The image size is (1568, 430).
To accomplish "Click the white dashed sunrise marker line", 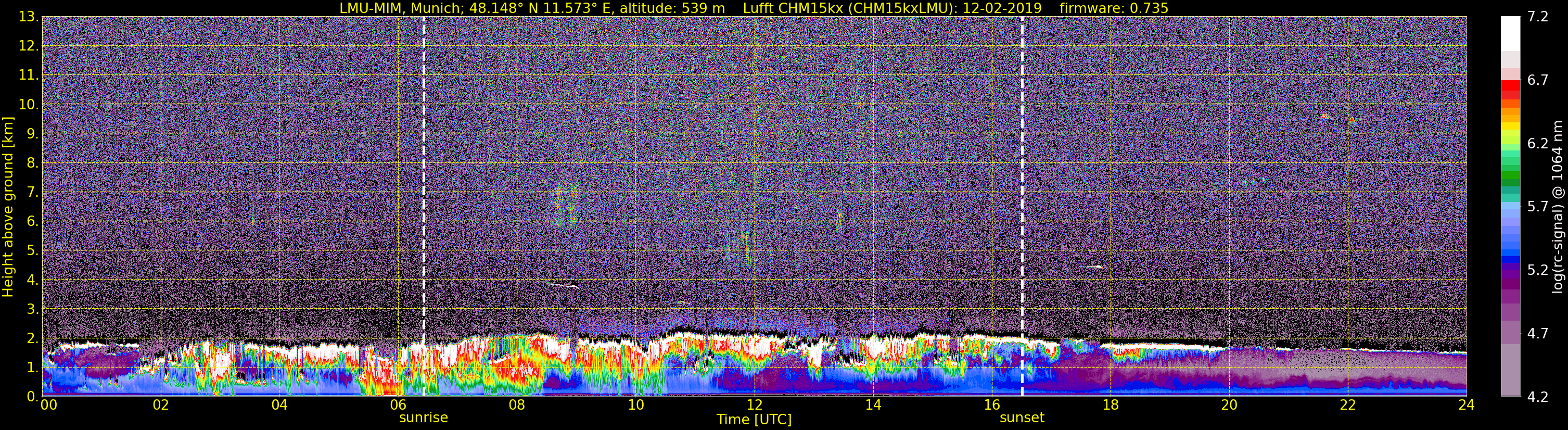I will 424,206.
